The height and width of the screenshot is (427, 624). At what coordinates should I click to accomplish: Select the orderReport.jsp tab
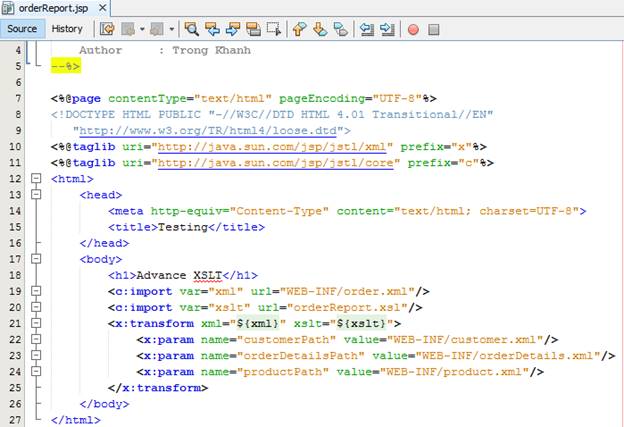[53, 8]
